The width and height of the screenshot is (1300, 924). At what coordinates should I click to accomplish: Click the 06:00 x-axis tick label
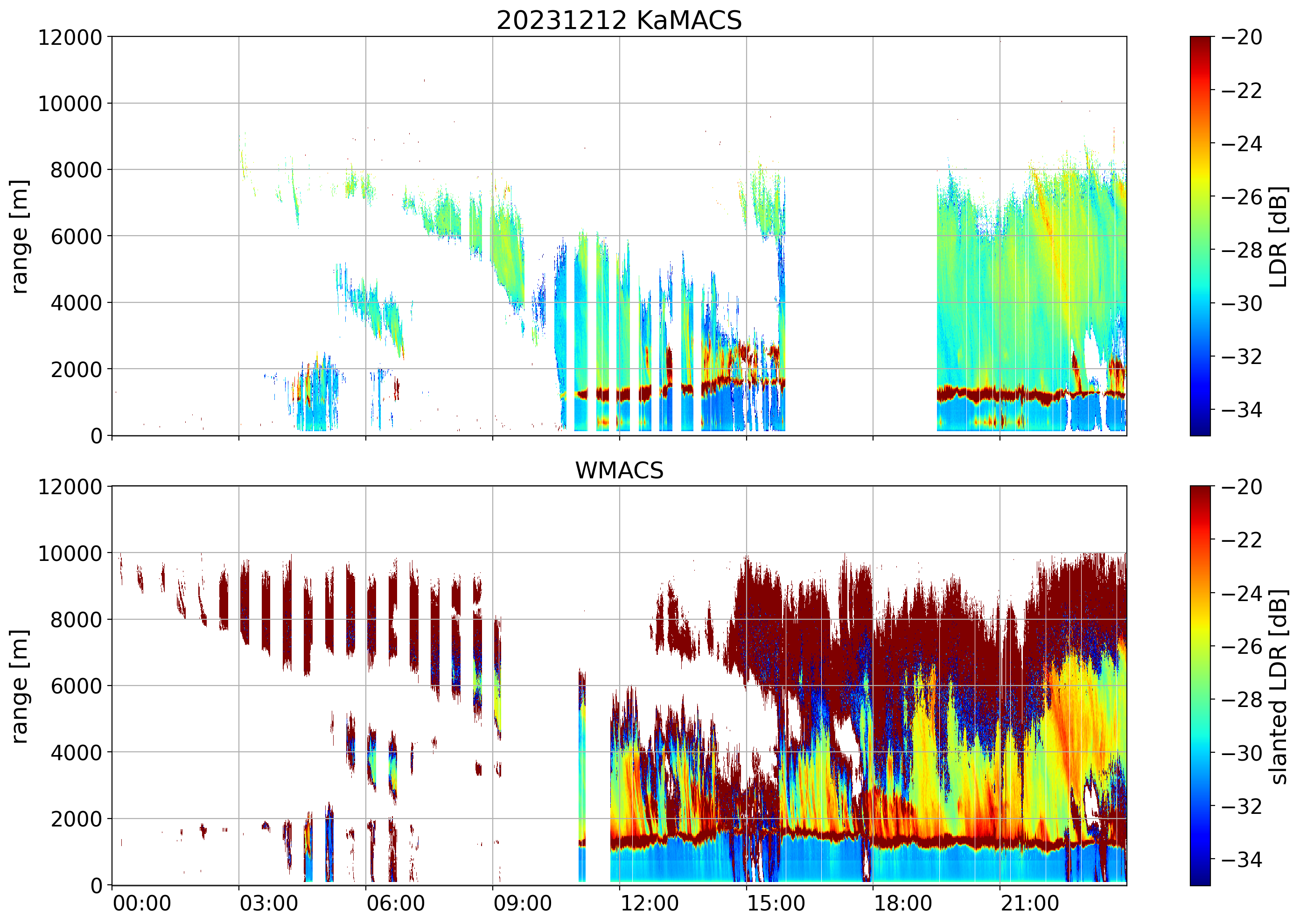[395, 903]
